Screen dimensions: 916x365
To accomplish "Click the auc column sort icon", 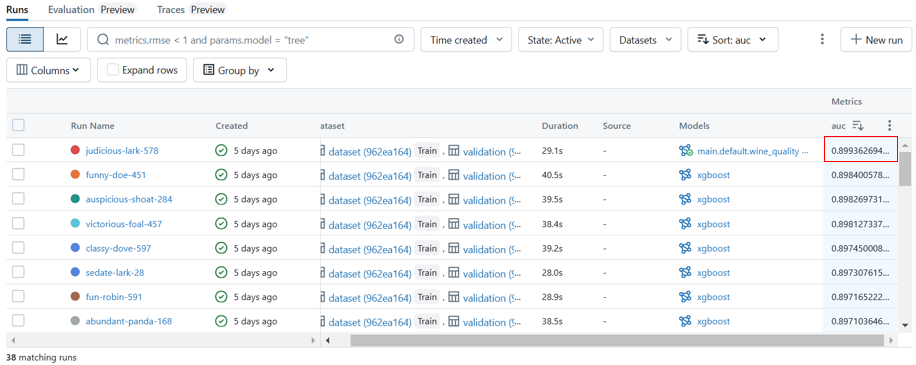I will click(x=858, y=126).
